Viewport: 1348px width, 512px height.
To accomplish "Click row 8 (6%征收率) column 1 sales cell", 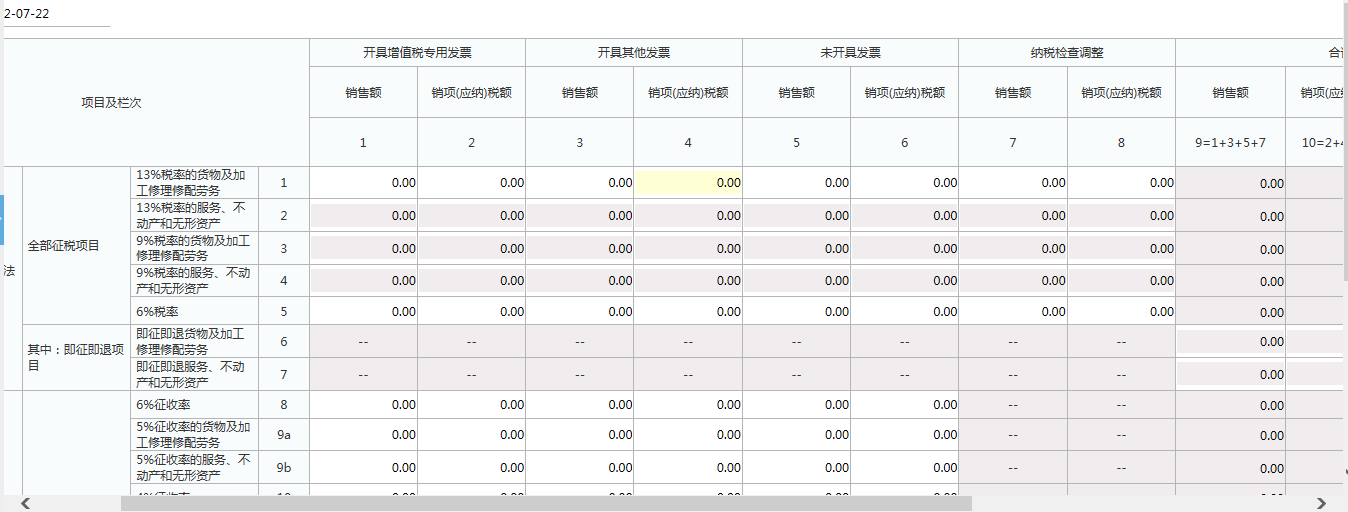I will coord(364,405).
